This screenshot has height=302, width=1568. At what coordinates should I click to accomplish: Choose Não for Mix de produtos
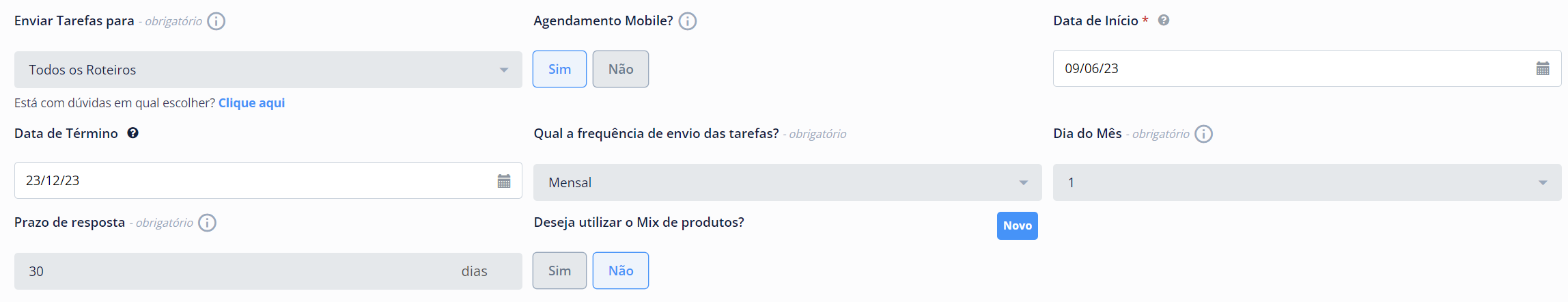620,271
